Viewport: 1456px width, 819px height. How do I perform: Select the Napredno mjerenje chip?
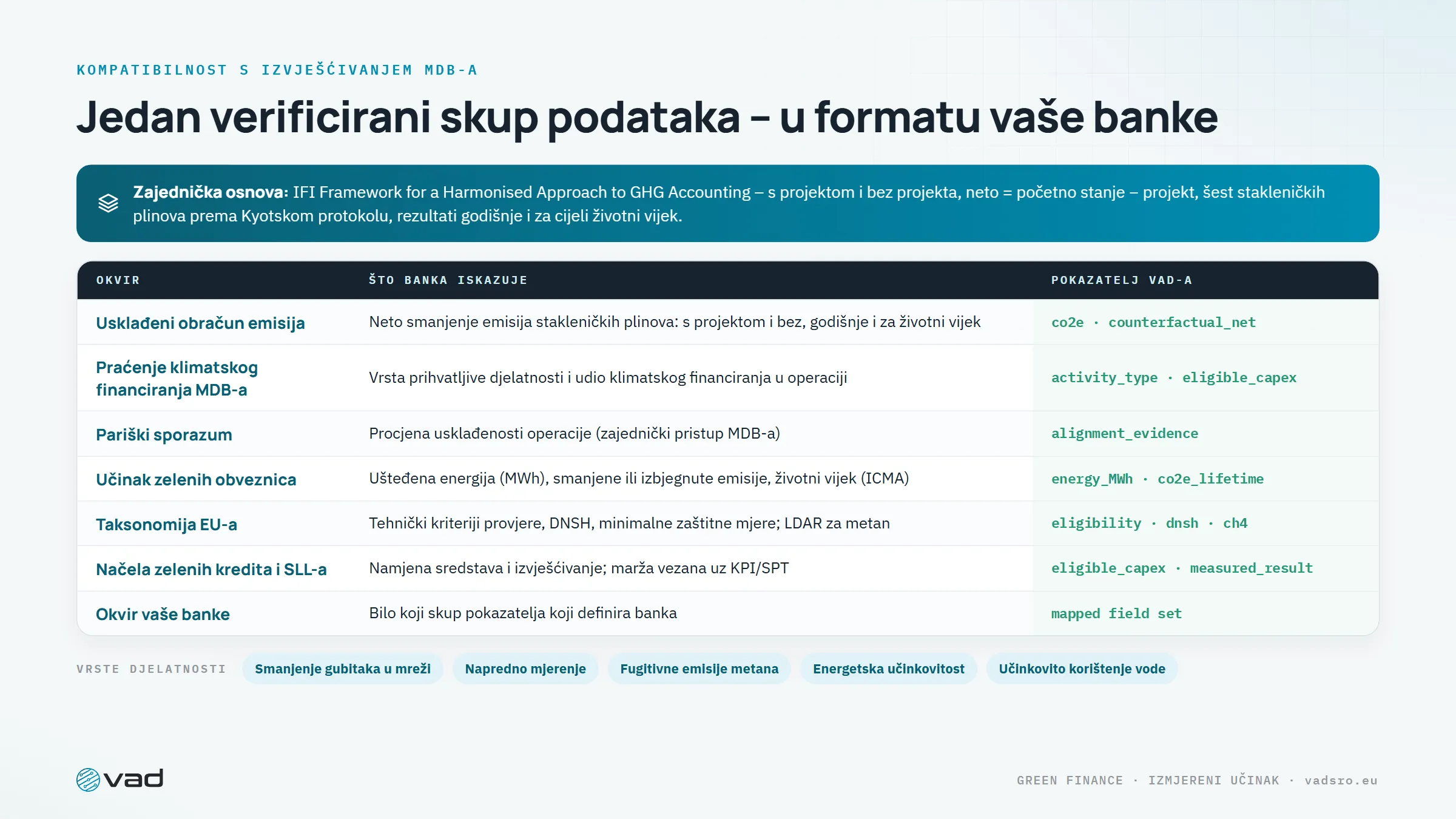point(525,669)
